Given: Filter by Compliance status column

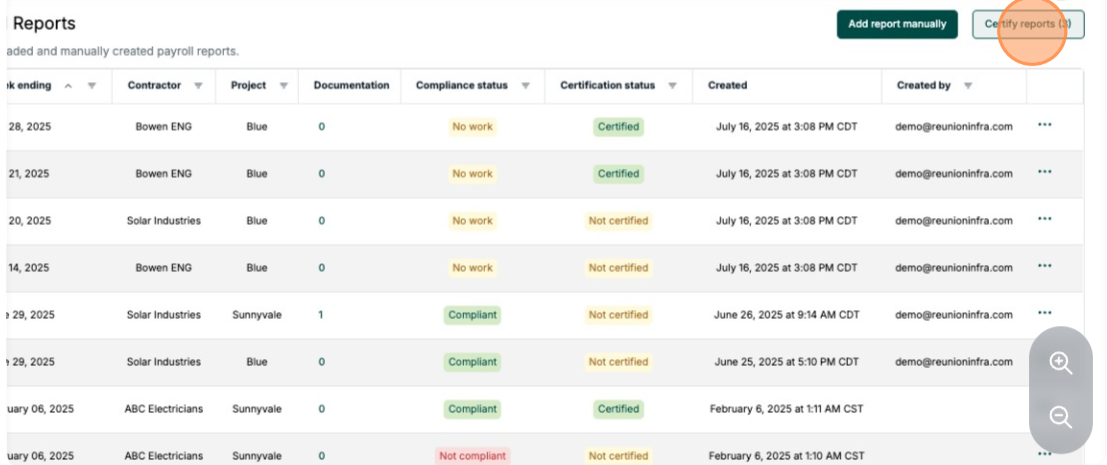Looking at the screenshot, I should point(525,86).
